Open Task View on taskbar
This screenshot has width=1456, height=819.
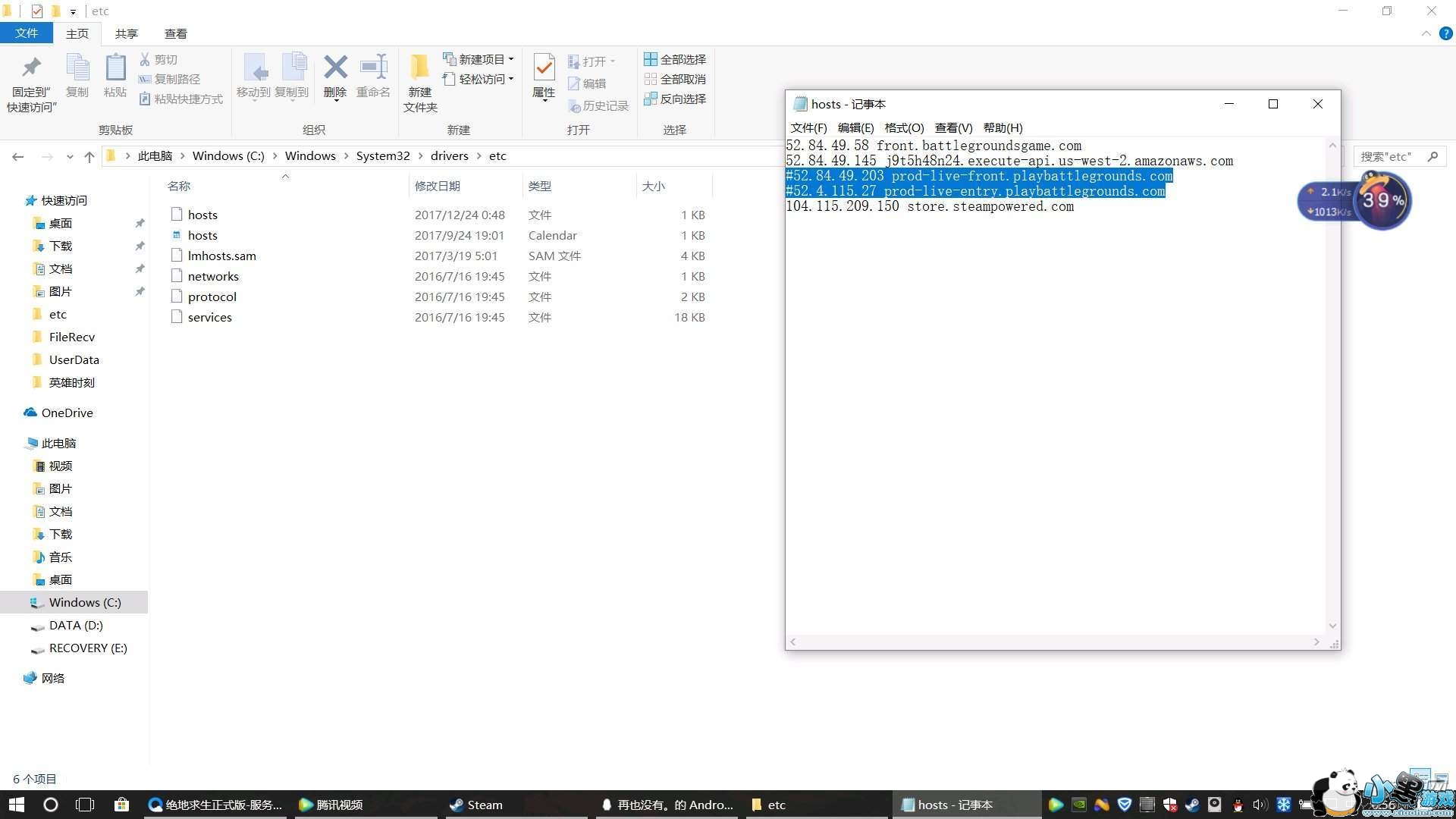click(85, 805)
